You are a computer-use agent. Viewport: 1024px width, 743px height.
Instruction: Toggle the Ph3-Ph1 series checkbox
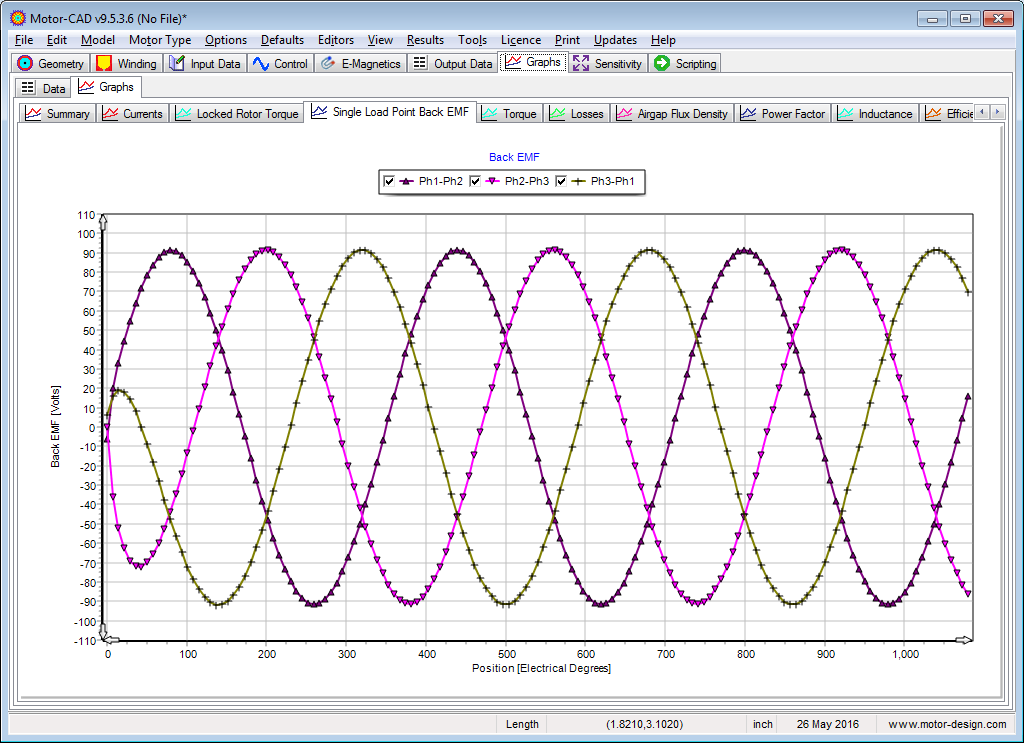[x=561, y=181]
